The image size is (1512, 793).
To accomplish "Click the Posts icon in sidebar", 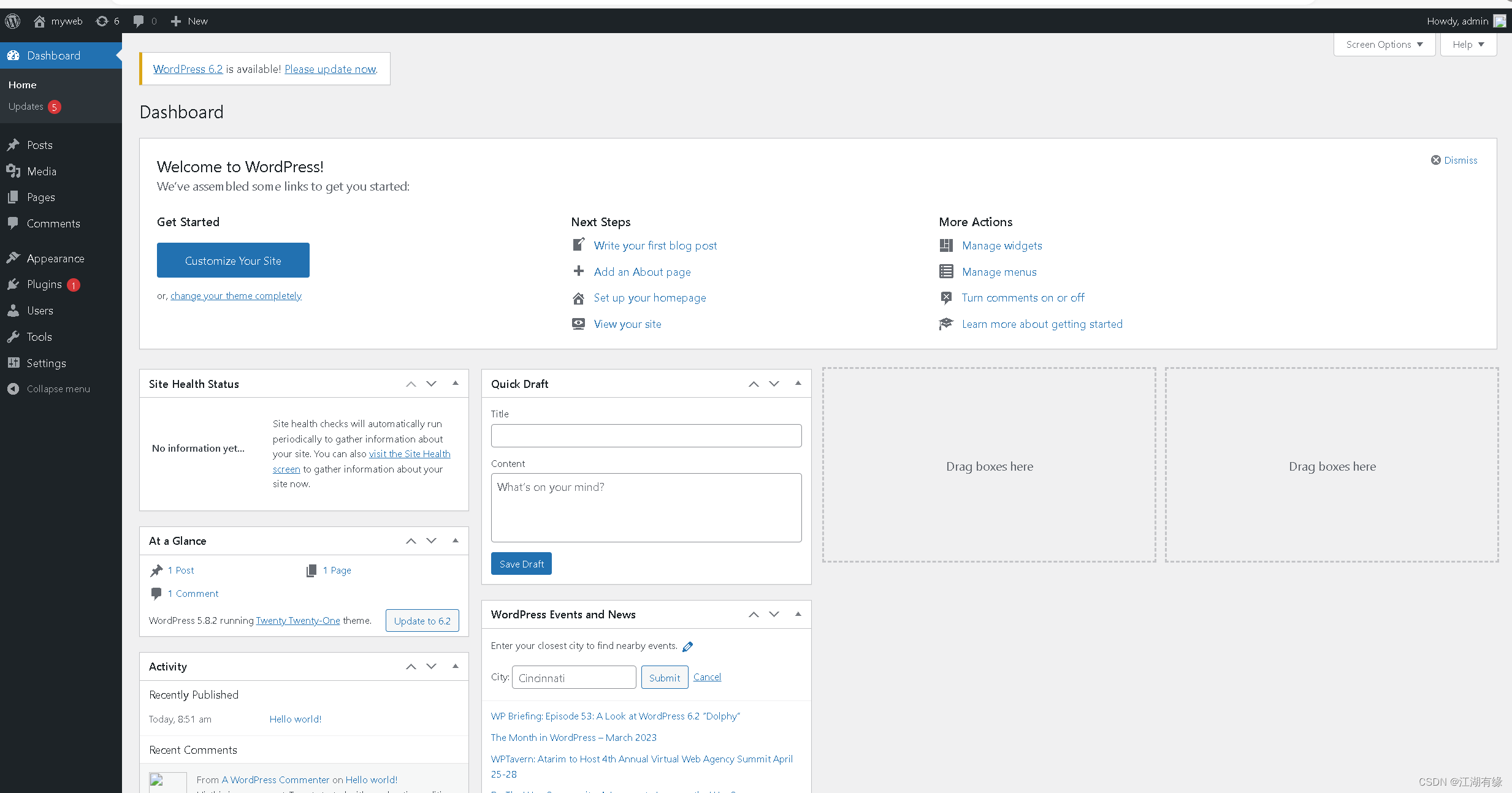I will click(x=15, y=145).
